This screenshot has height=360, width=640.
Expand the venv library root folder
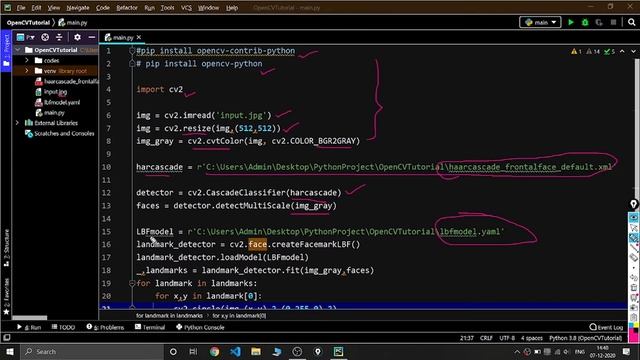click(x=27, y=71)
